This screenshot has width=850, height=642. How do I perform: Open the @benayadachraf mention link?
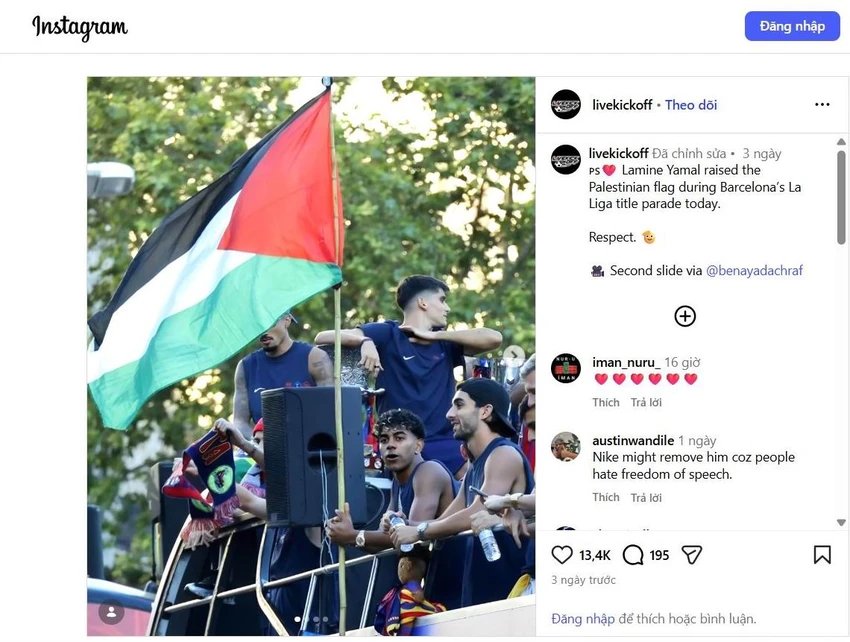754,271
